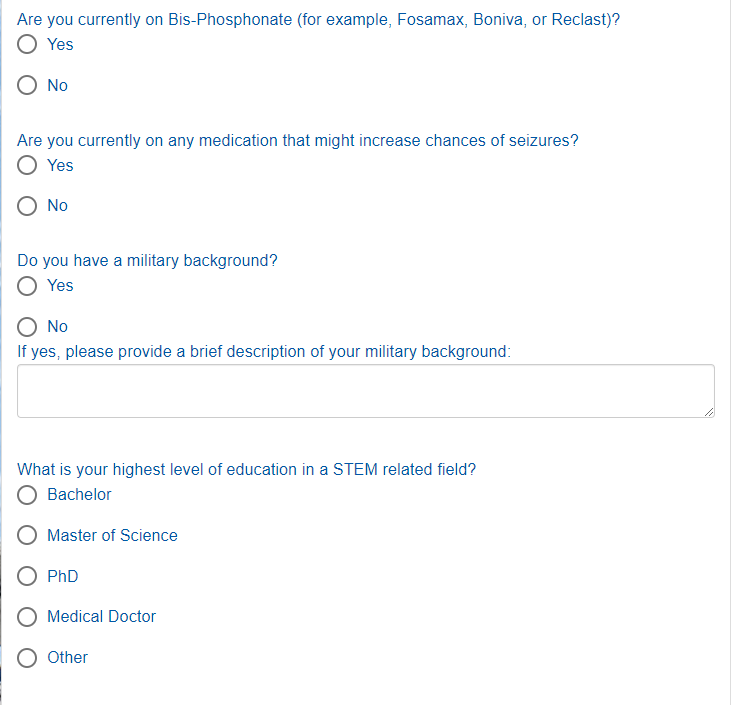This screenshot has height=705, width=731.
Task: Click the Master of Science radio circle
Action: 28,536
